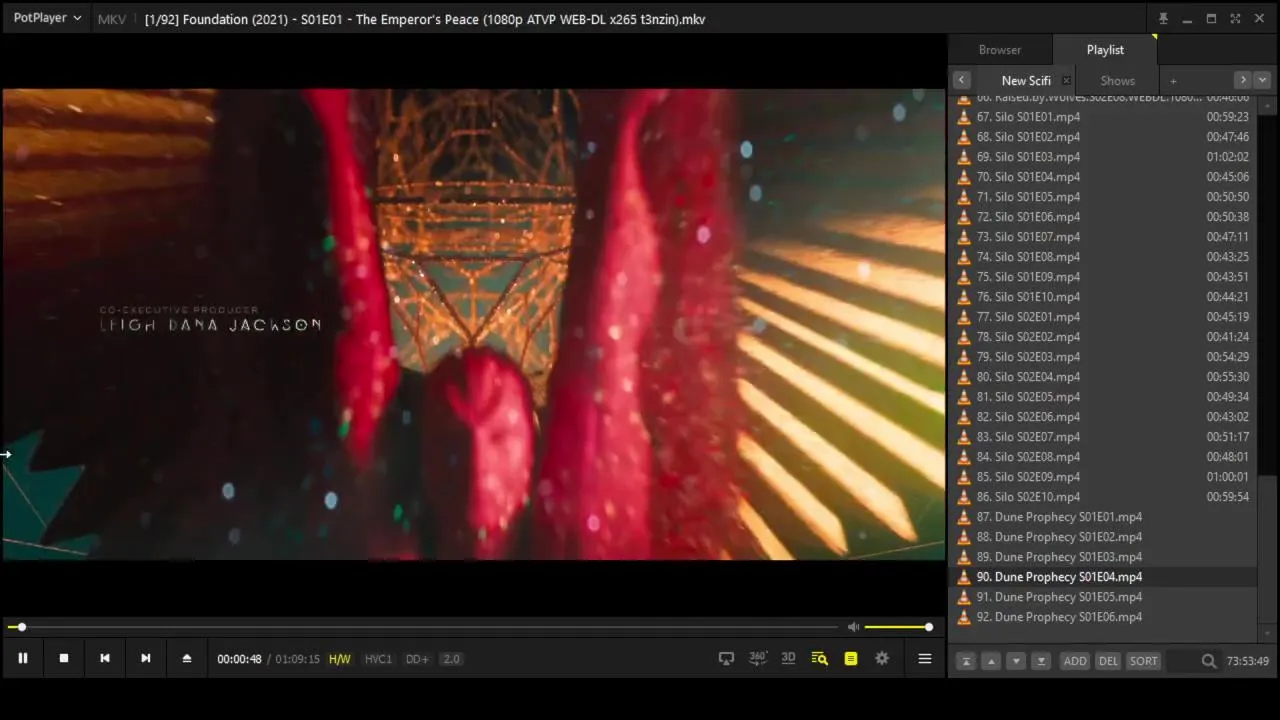Click the DD+ audio codec label
The image size is (1280, 720).
coord(417,659)
